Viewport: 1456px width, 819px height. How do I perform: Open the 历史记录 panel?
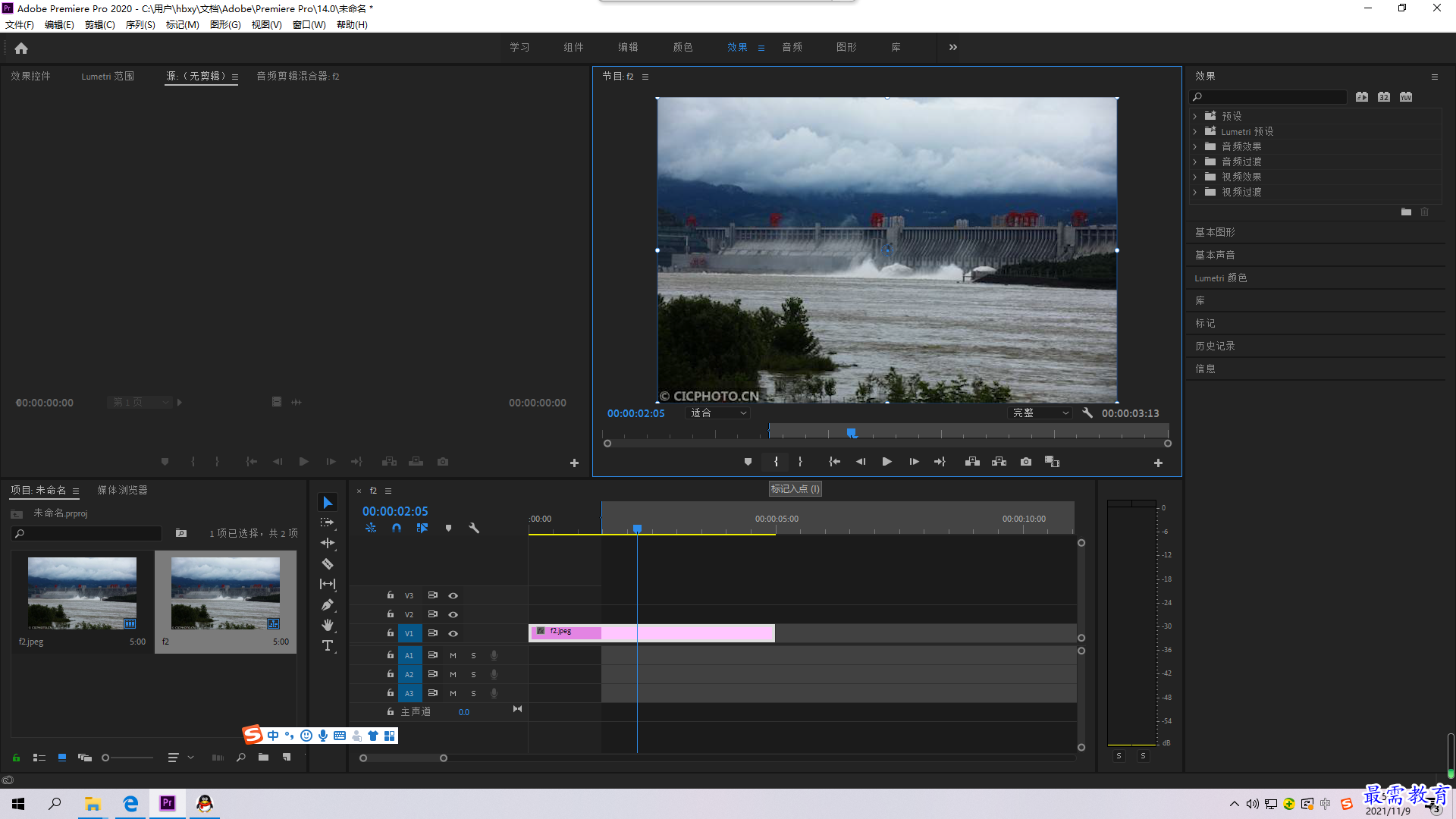coord(1215,346)
